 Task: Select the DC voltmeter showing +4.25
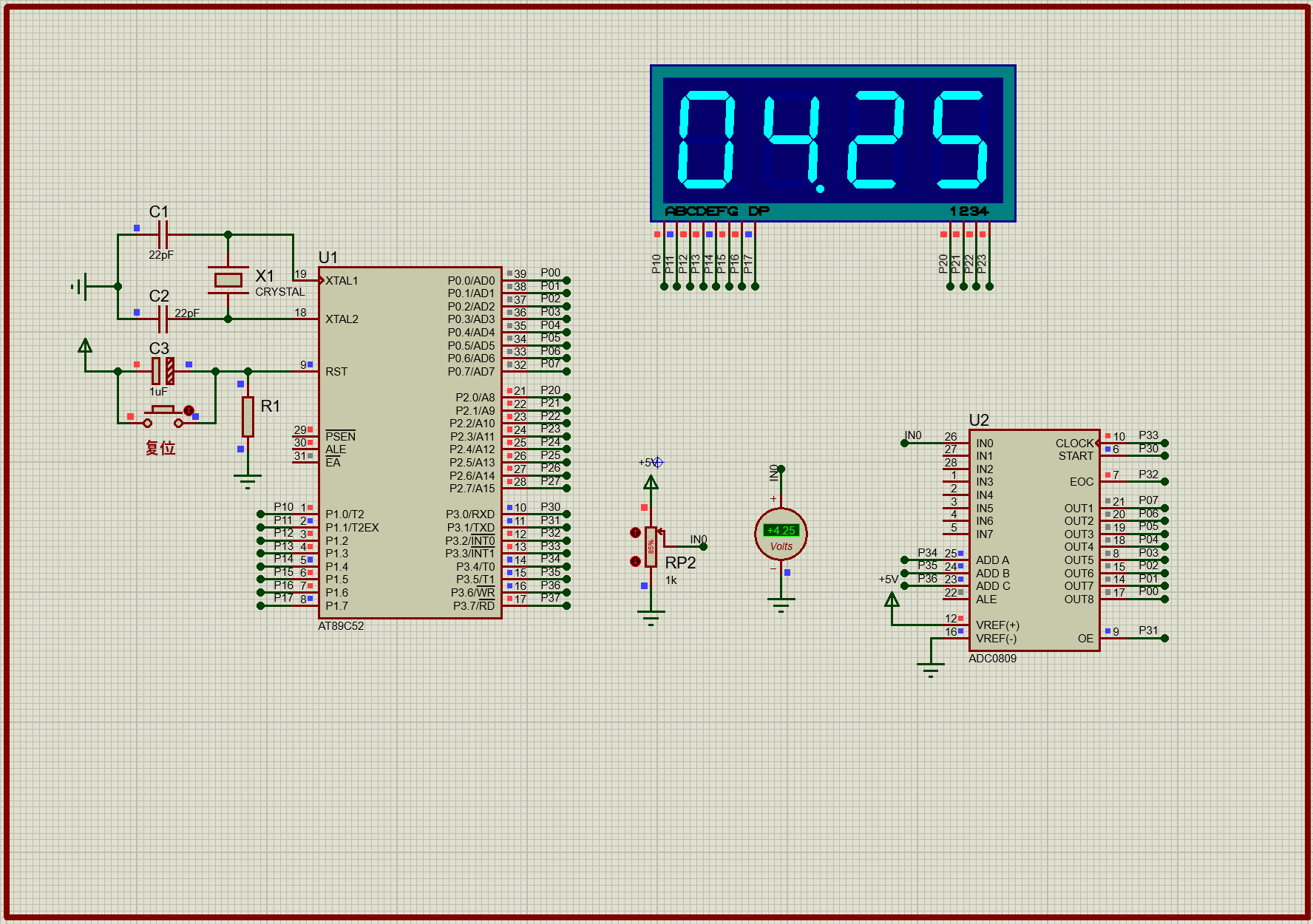[x=781, y=534]
